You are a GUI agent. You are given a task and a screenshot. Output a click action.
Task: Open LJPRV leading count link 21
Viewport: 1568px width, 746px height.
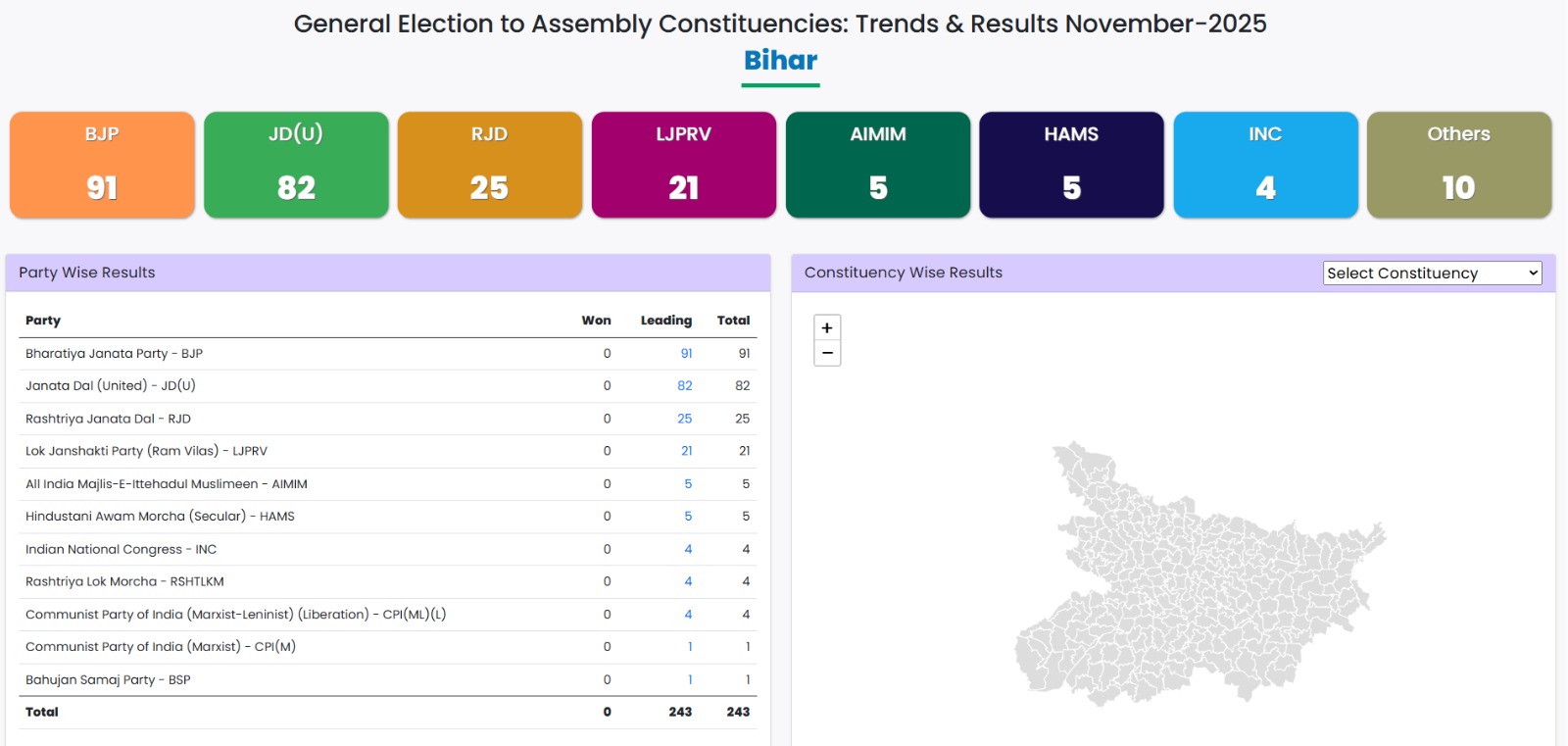coord(686,451)
